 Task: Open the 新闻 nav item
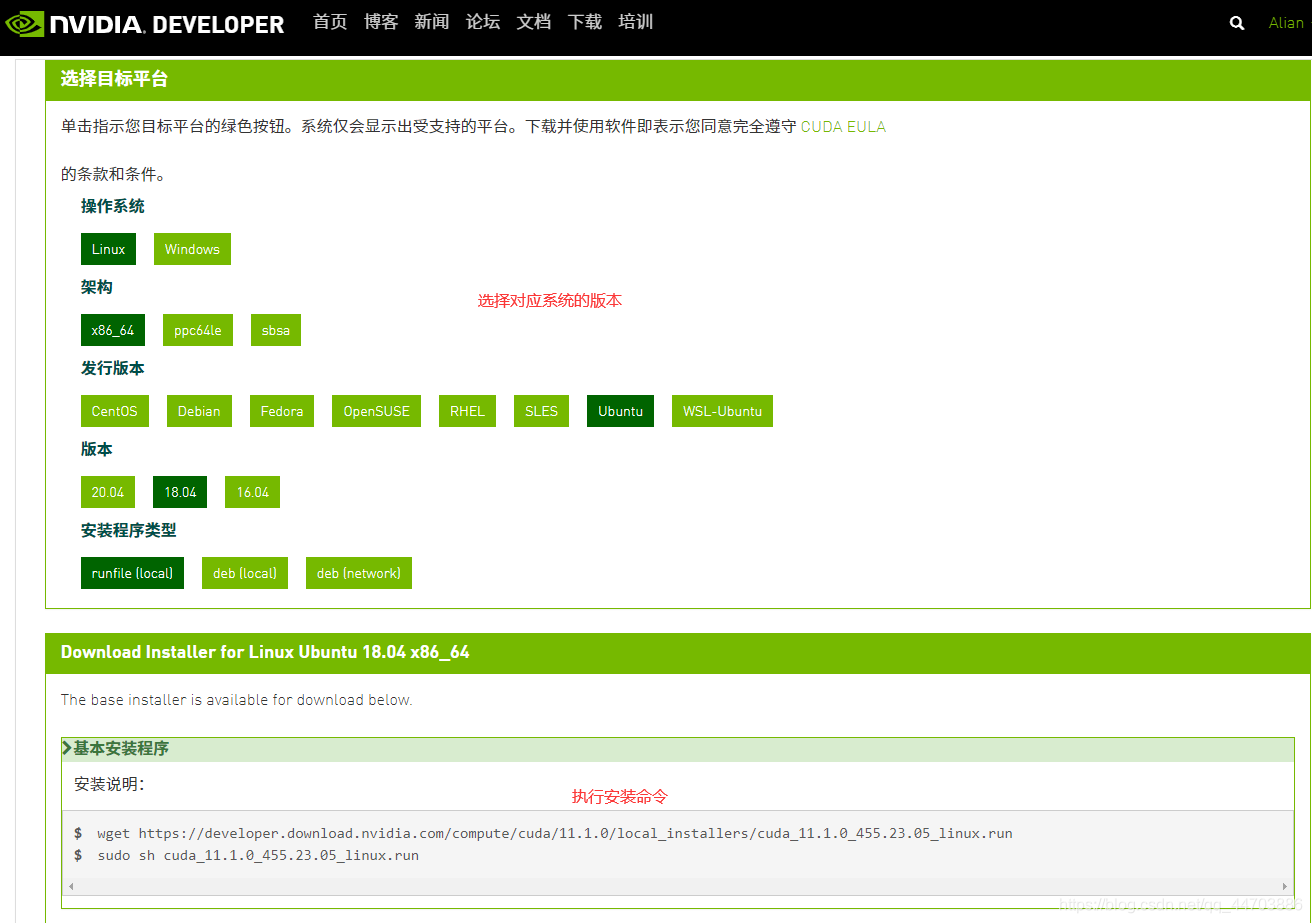[432, 22]
